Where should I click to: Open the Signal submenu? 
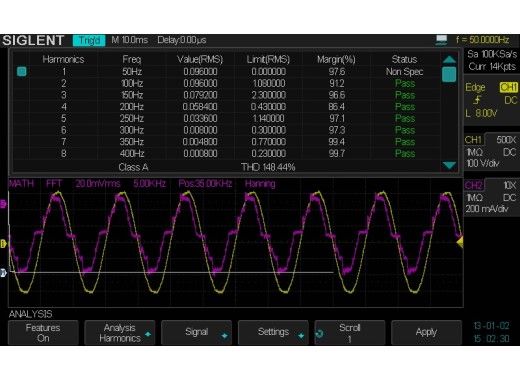(x=196, y=332)
